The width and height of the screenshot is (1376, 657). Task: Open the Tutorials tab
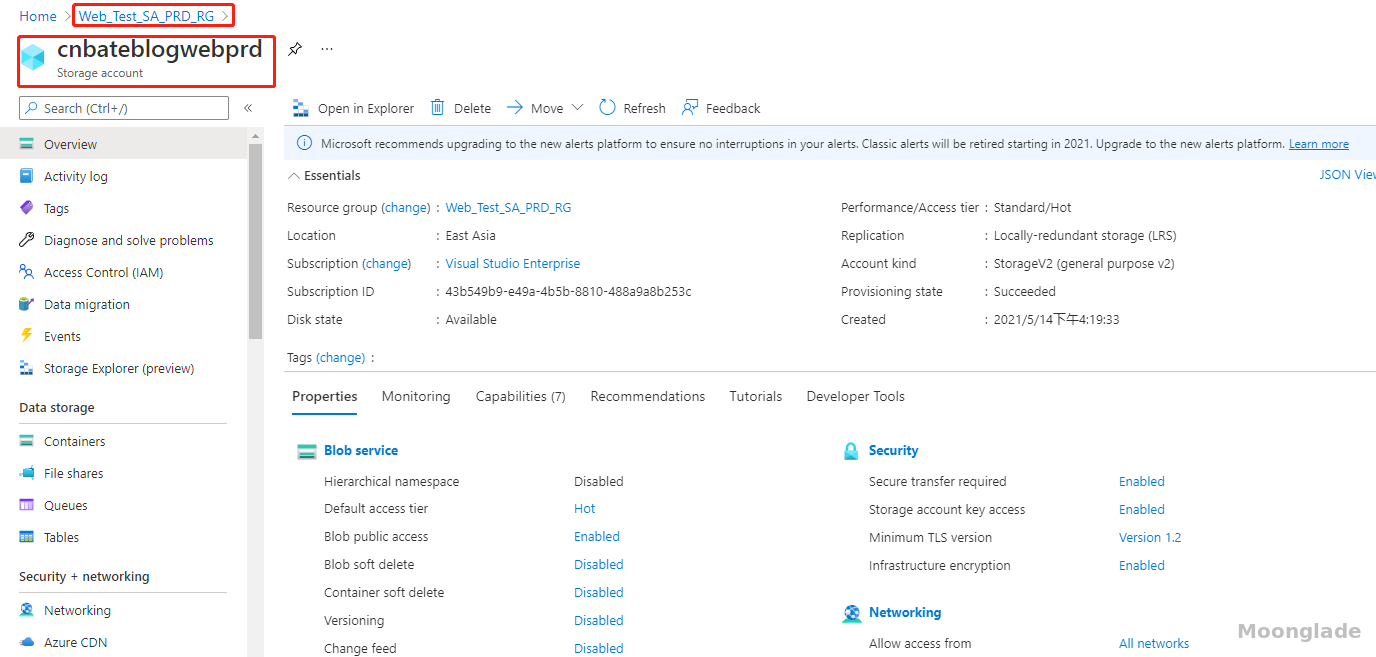coord(756,396)
